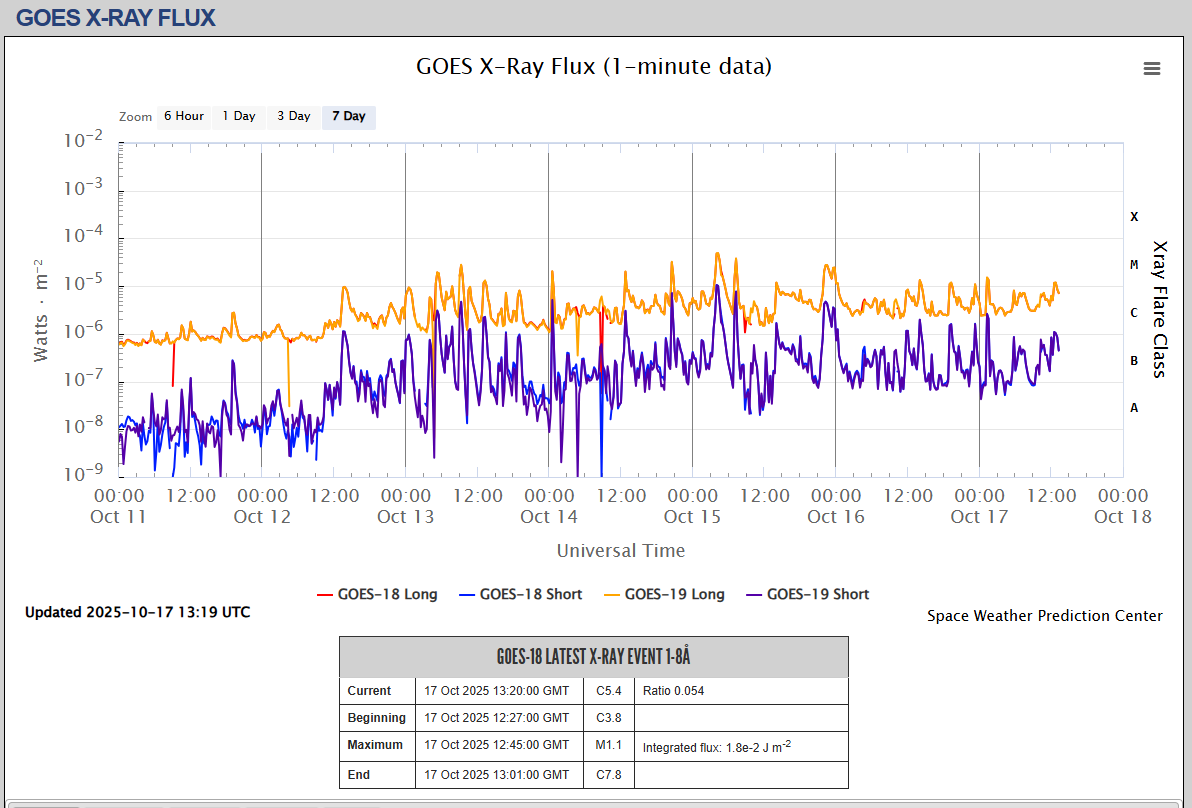Image resolution: width=1192 pixels, height=808 pixels.
Task: Select the C5.4 current flare class cell
Action: click(609, 691)
